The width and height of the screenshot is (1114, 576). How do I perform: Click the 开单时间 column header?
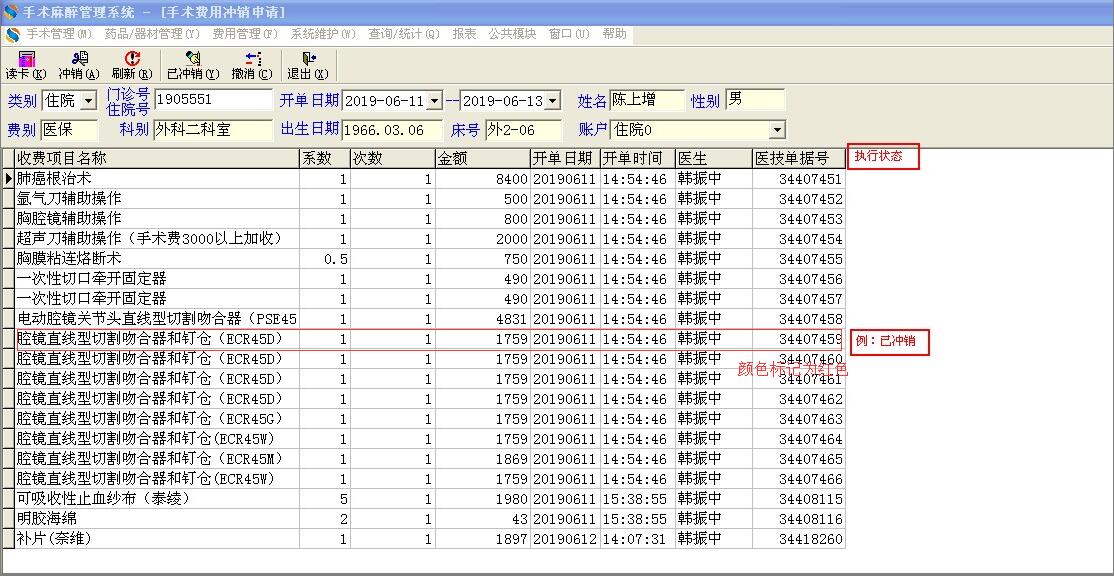[637, 158]
